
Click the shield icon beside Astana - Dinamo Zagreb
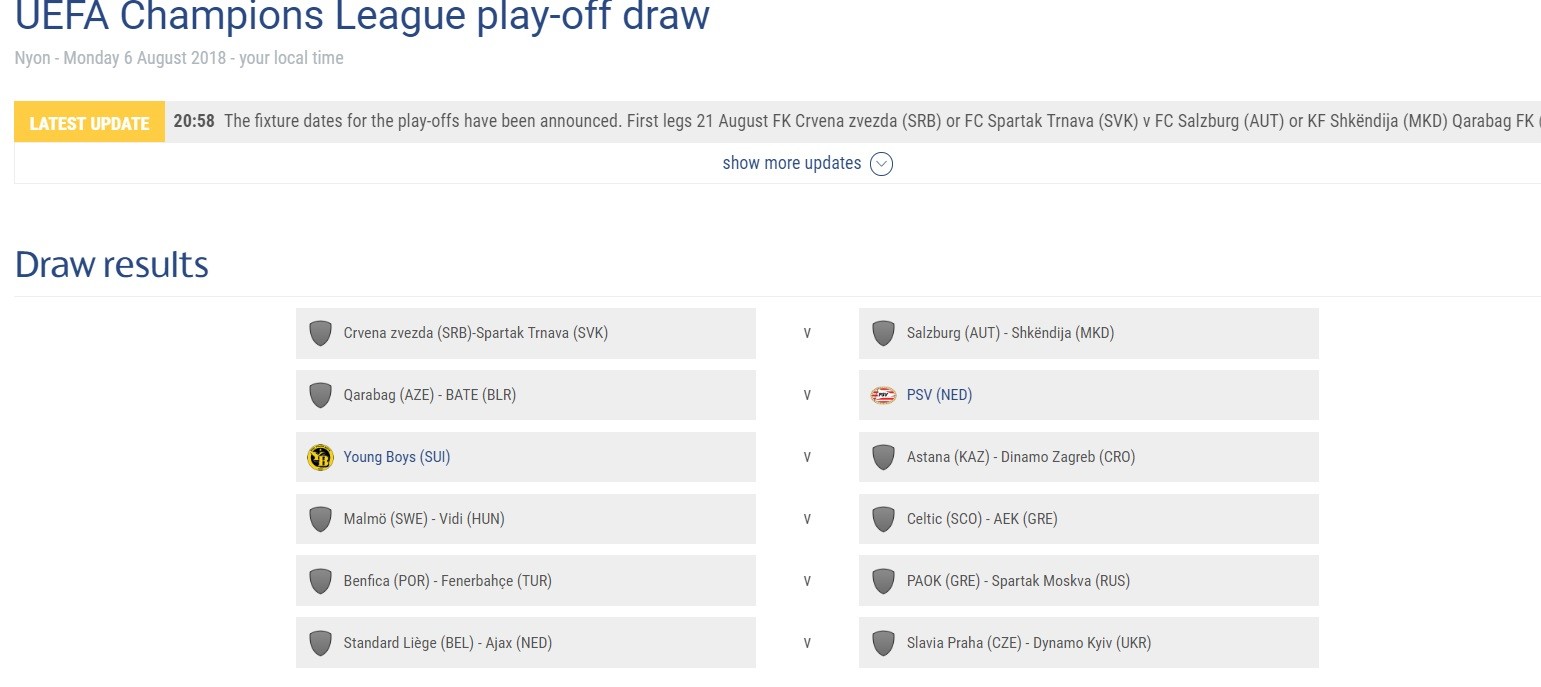point(883,457)
